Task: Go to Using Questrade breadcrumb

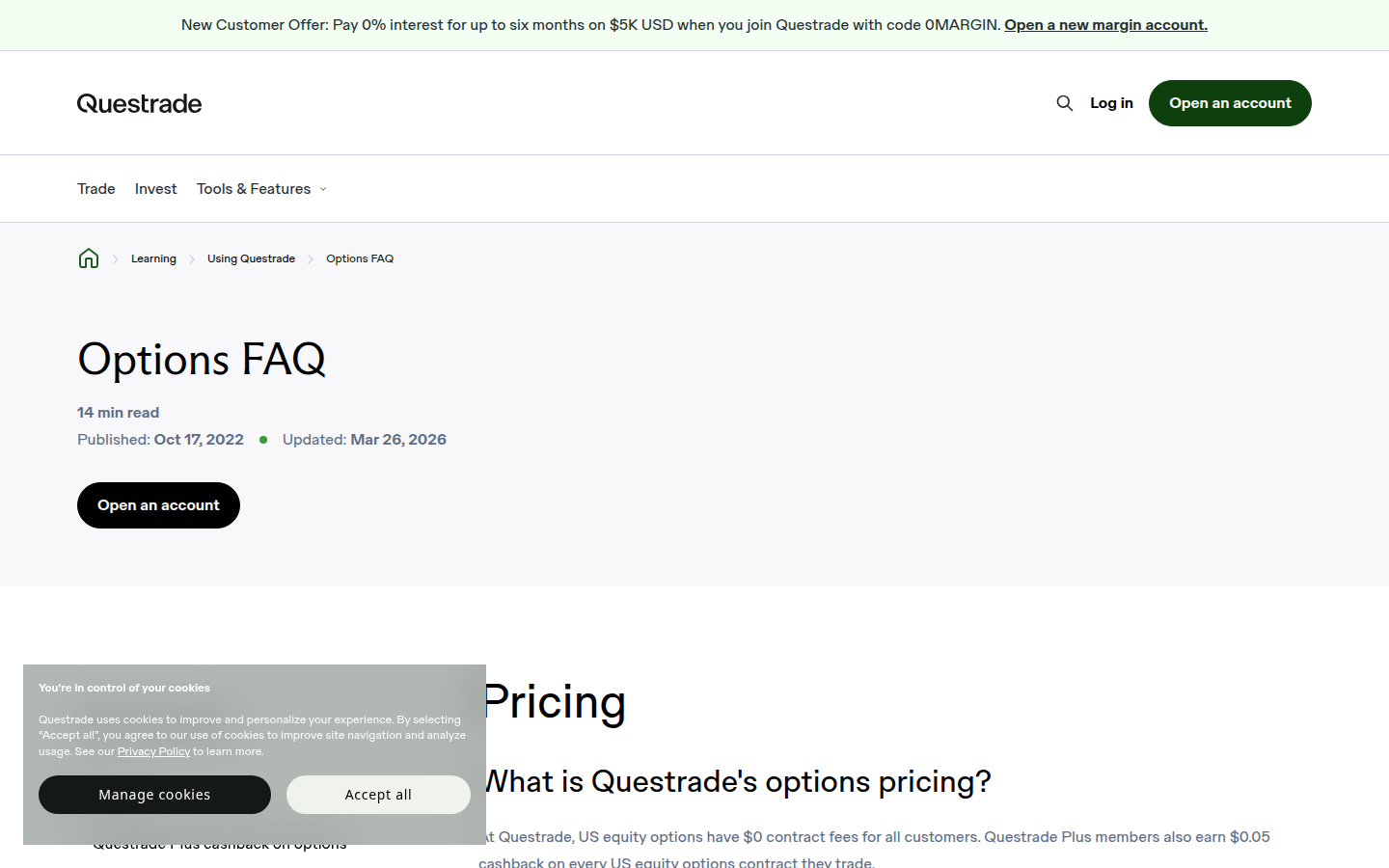Action: pos(251,258)
